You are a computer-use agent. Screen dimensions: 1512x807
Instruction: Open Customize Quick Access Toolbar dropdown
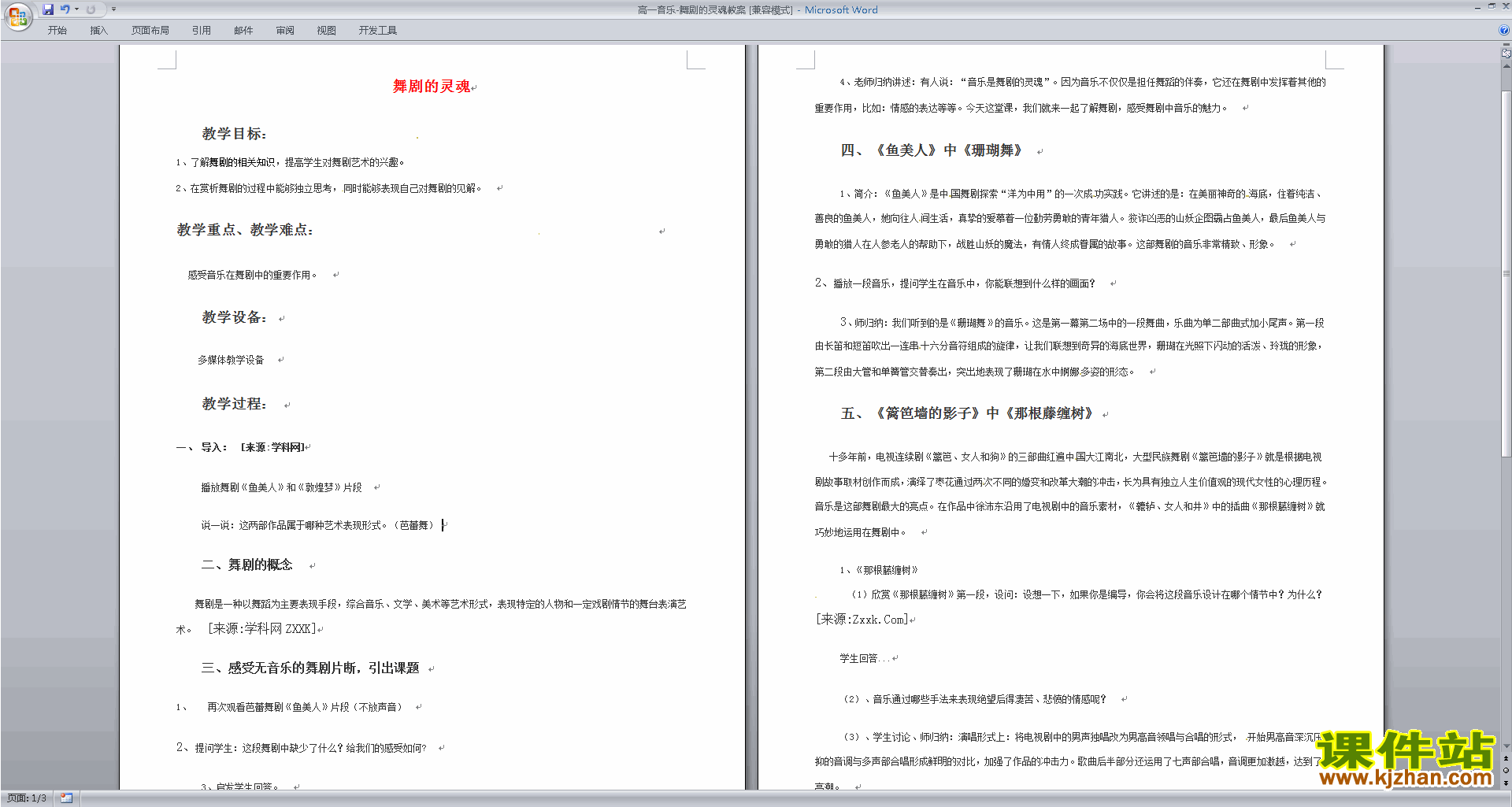[x=113, y=9]
